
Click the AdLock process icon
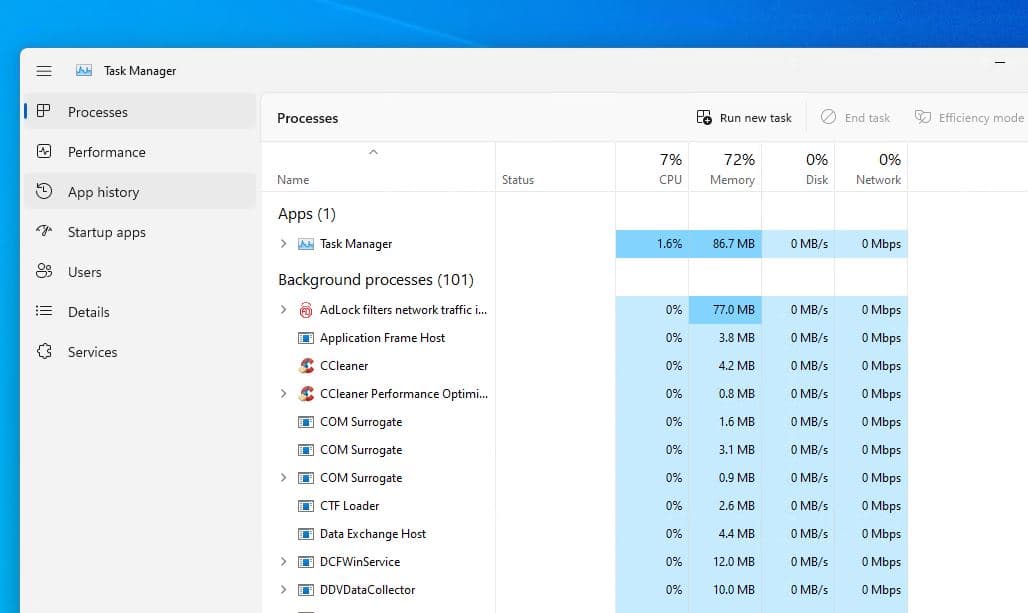(306, 310)
